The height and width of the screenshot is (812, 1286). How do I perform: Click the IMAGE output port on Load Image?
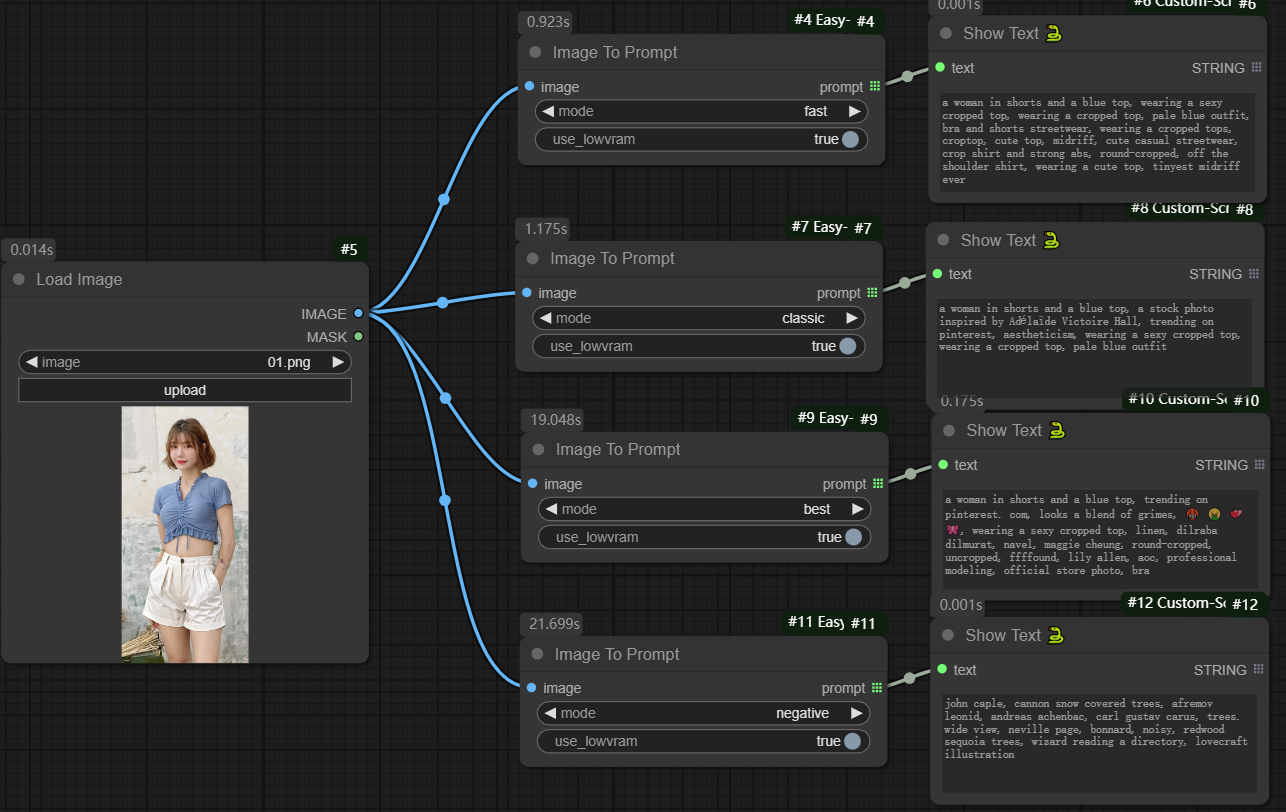(x=358, y=314)
